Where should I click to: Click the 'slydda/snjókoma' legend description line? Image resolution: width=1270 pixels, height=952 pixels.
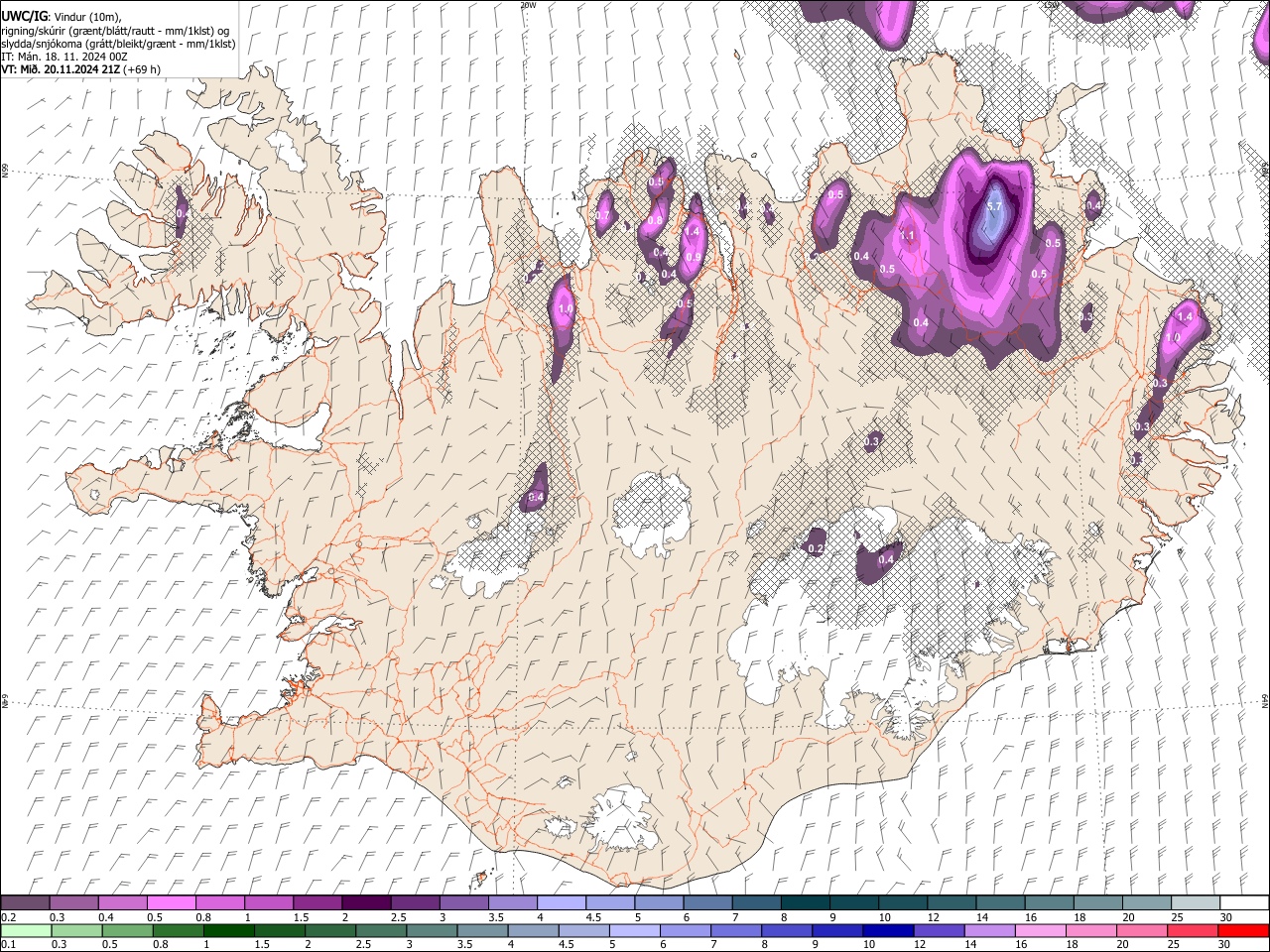click(x=118, y=44)
